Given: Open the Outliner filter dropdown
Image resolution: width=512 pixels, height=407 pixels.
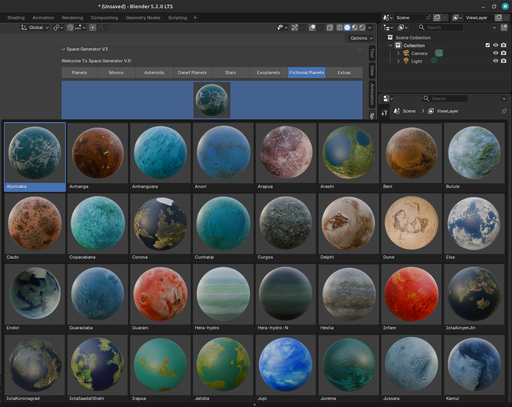Looking at the screenshot, I should (x=494, y=28).
